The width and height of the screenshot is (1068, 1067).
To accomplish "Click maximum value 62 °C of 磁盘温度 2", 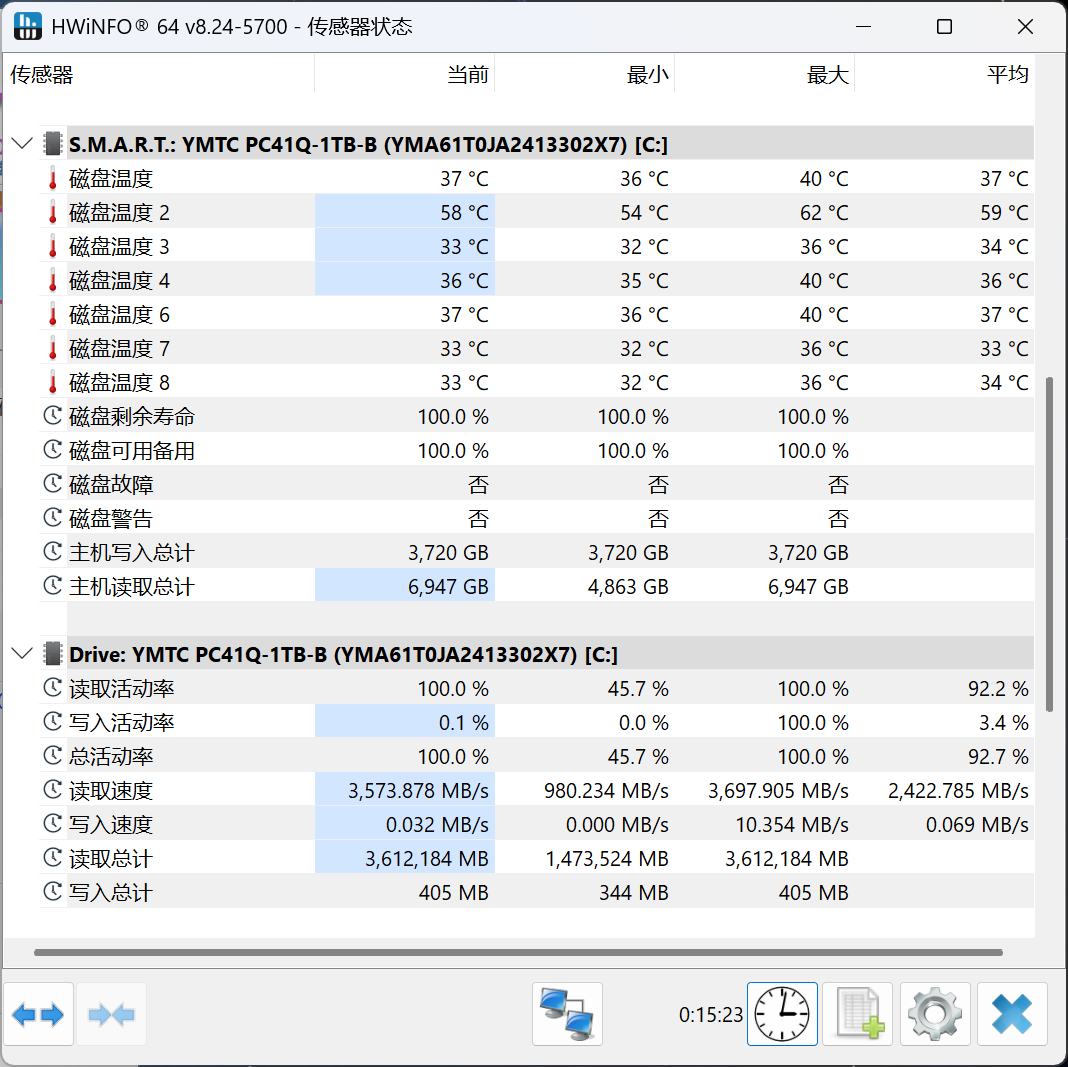I will click(824, 212).
